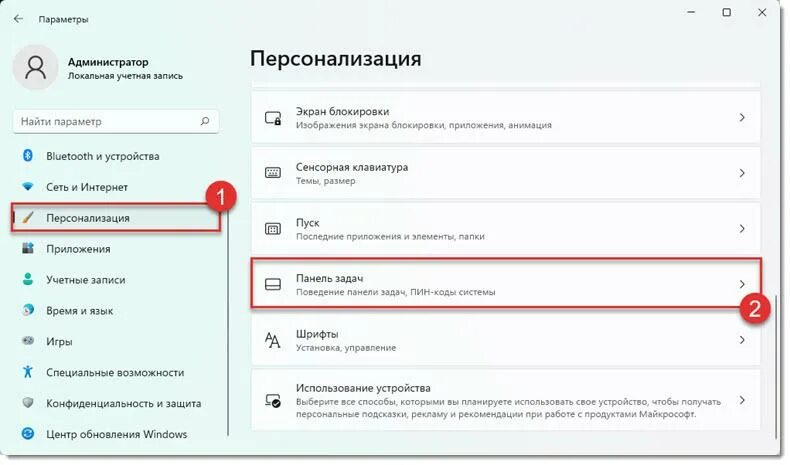790x465 pixels.
Task: Open Время и язык section
Action: click(116, 310)
